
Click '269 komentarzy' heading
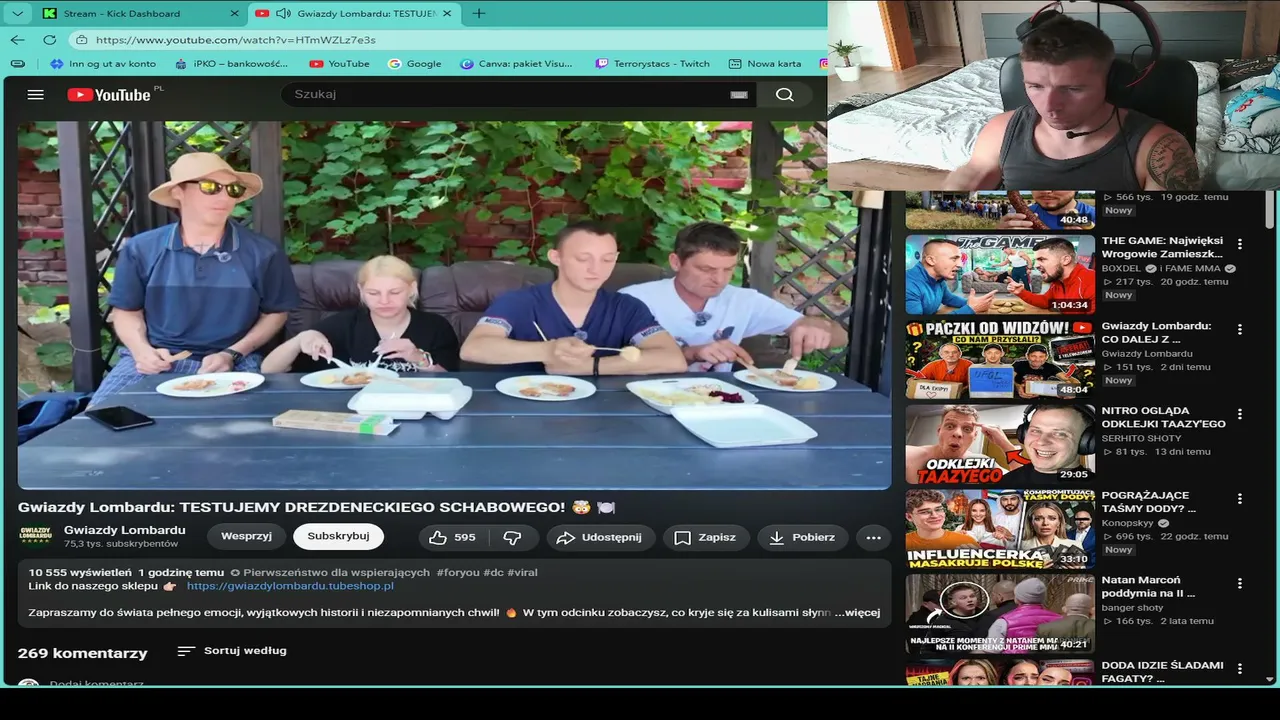point(83,653)
